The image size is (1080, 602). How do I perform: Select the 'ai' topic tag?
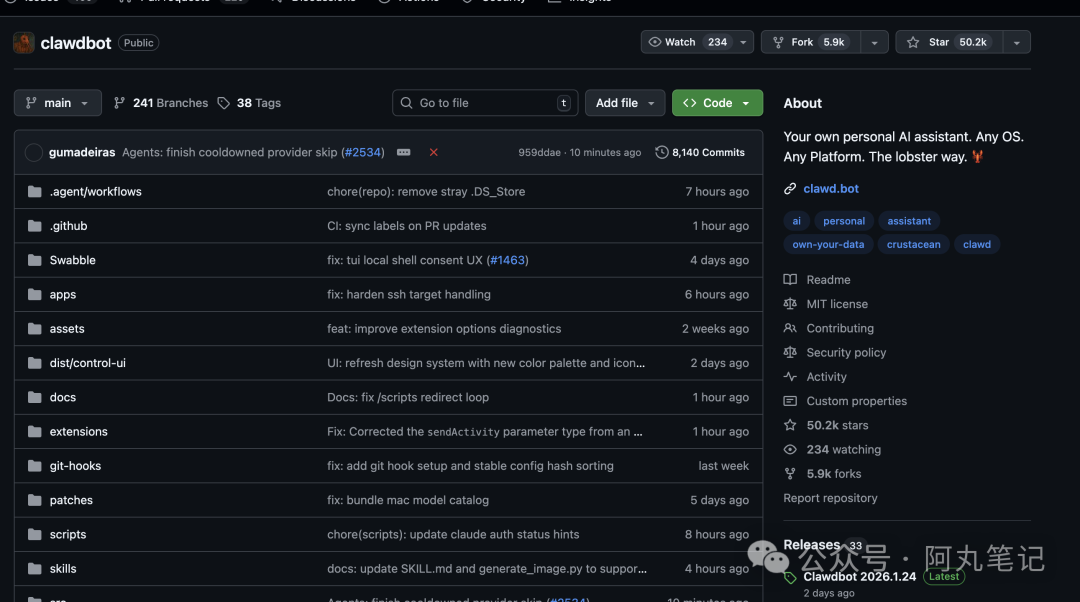pos(796,221)
